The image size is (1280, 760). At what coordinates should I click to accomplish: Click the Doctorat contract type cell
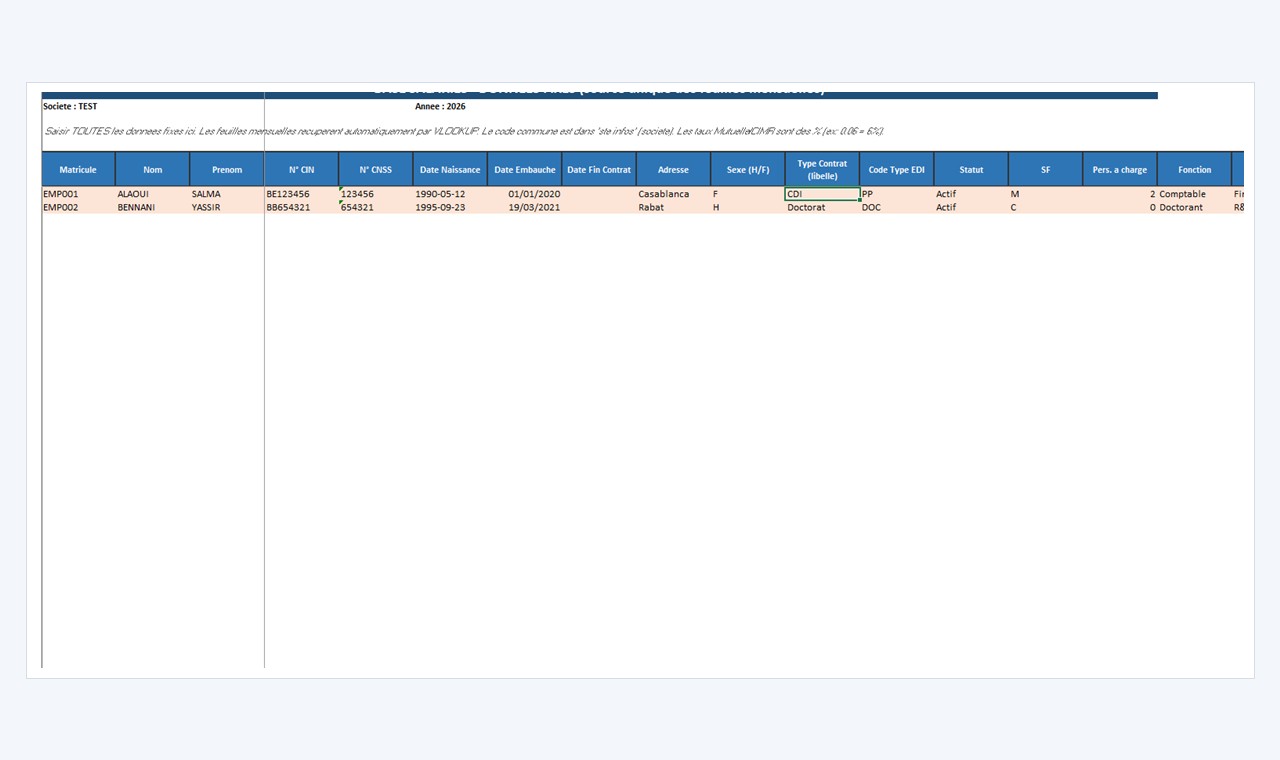pyautogui.click(x=822, y=207)
